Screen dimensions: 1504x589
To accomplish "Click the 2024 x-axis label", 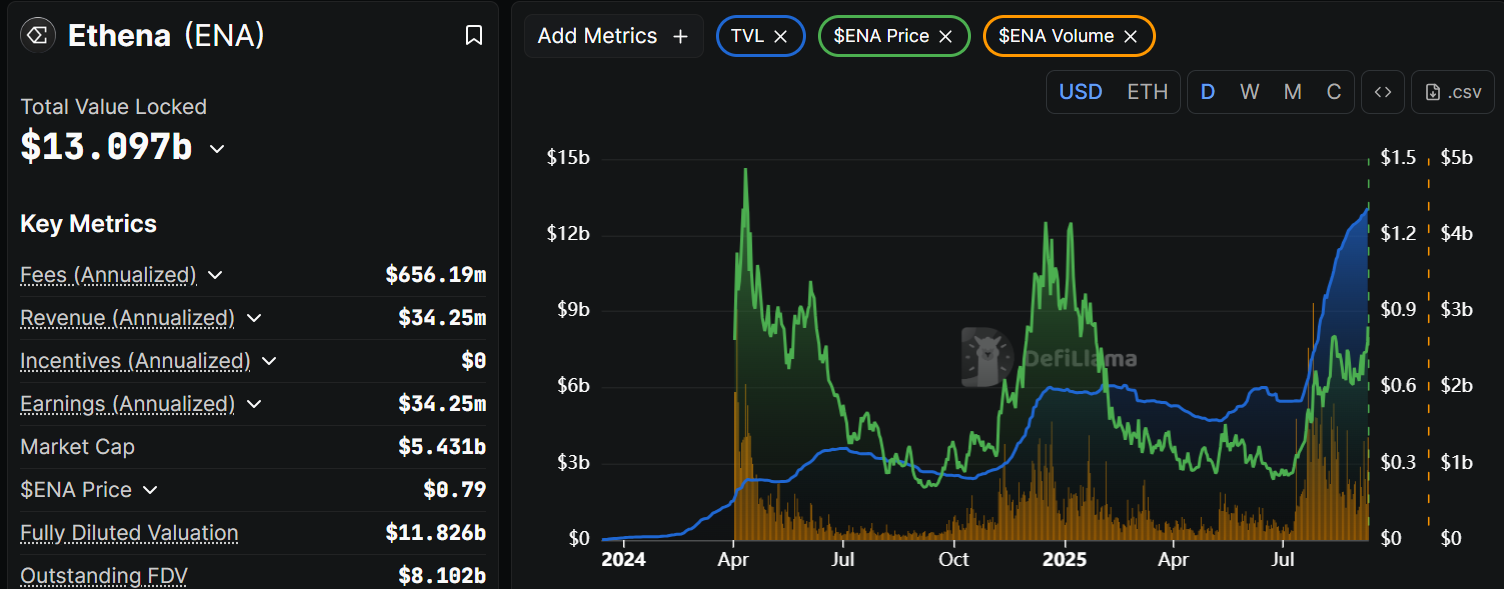I will [623, 559].
